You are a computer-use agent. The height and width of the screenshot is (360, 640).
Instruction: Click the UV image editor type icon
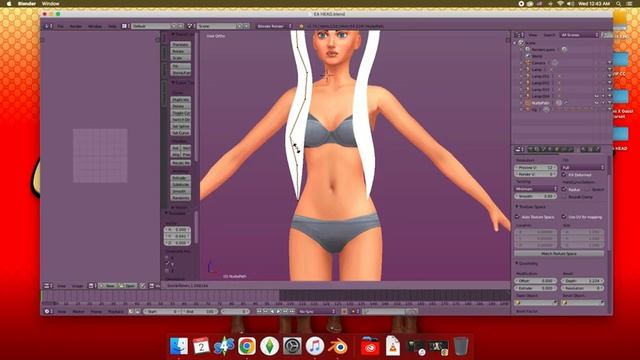coord(48,286)
